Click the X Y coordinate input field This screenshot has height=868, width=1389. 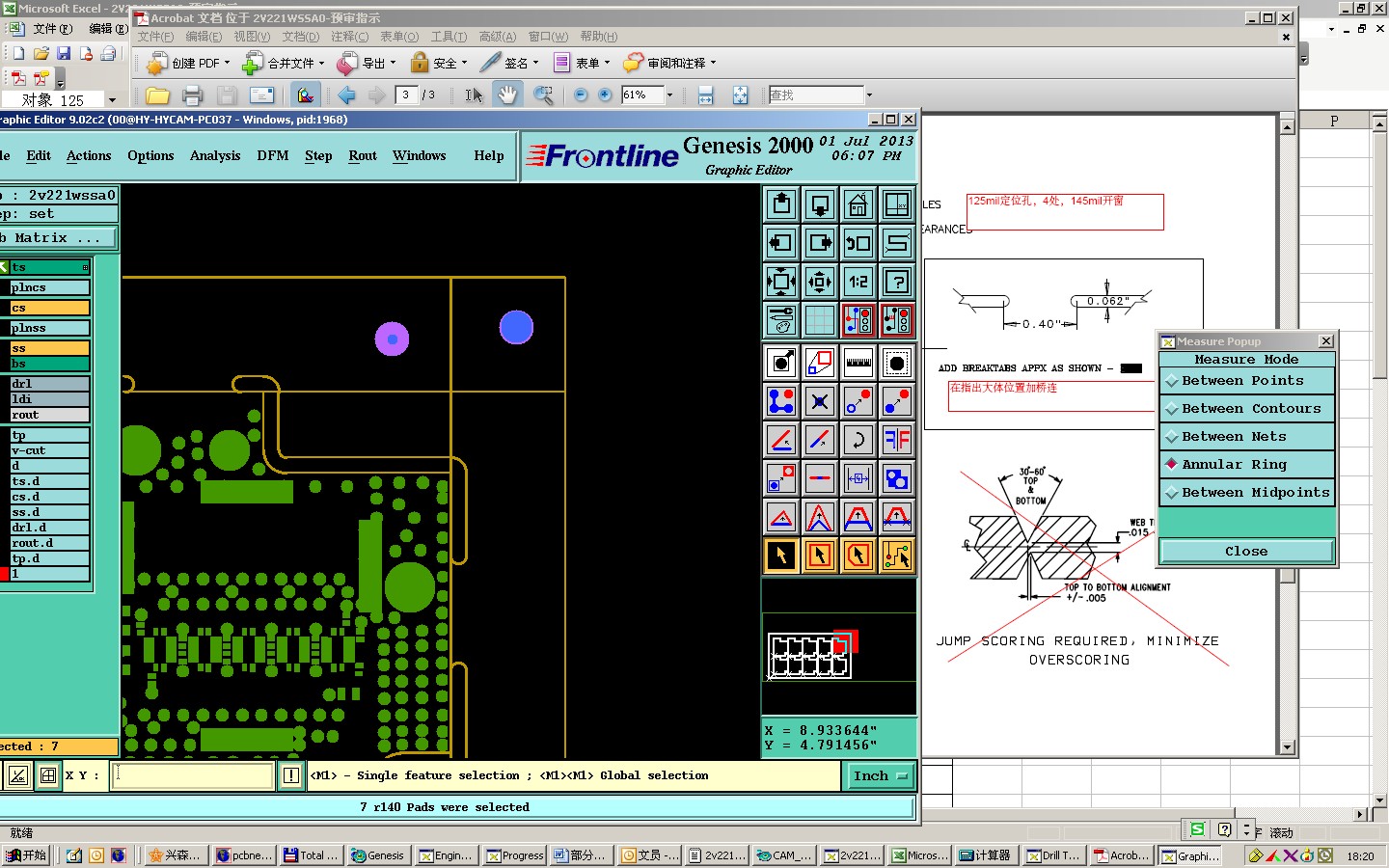tap(193, 775)
